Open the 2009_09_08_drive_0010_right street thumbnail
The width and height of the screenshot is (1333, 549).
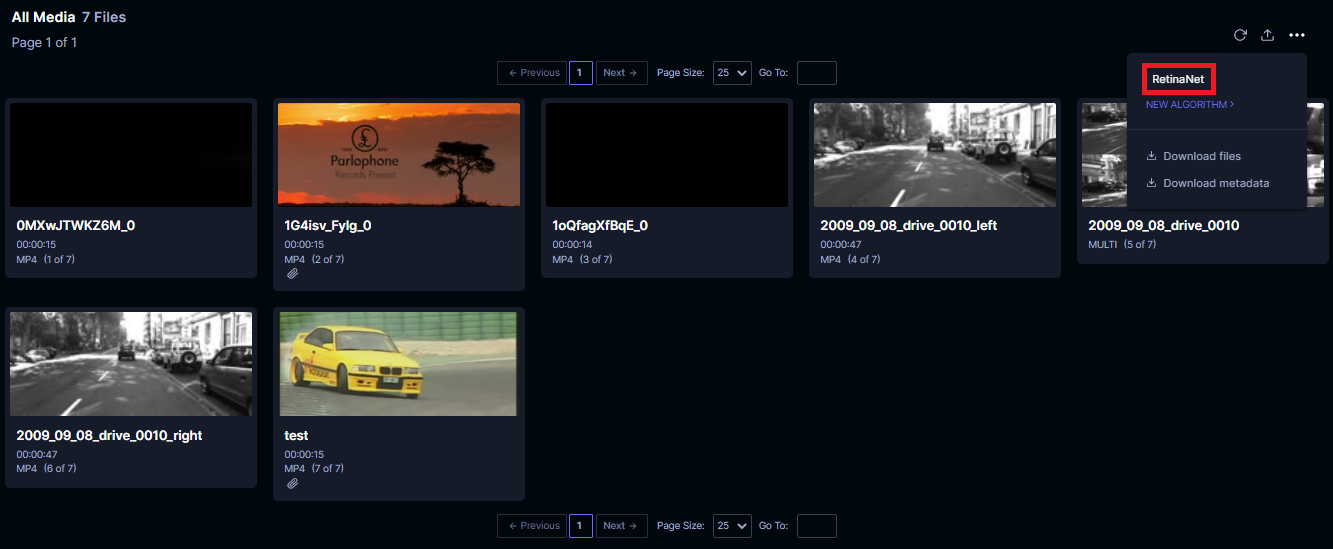click(x=131, y=364)
